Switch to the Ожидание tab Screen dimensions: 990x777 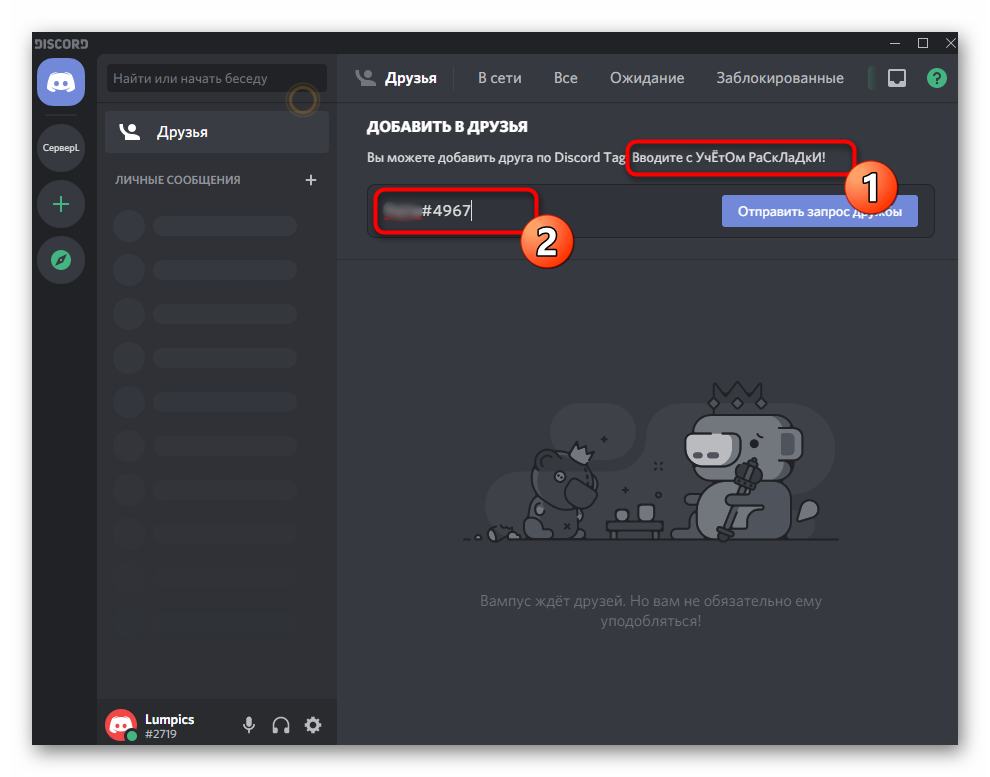647,78
